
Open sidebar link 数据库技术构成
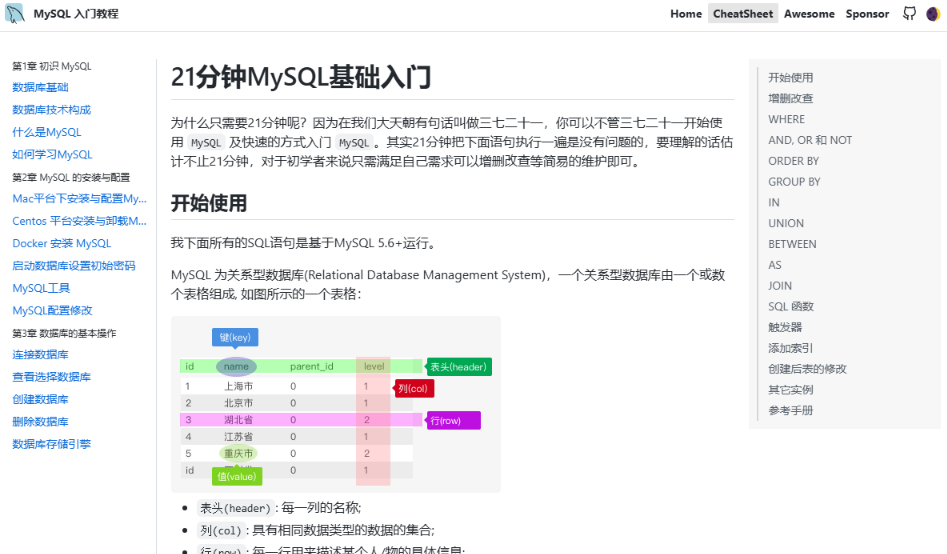click(x=51, y=110)
